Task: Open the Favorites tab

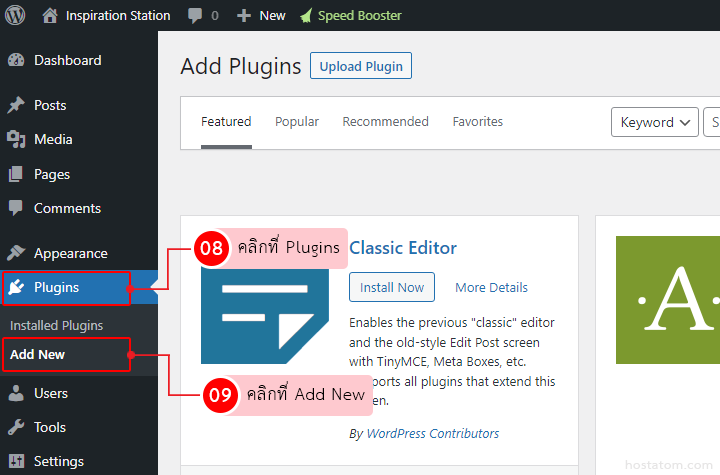Action: [x=477, y=122]
